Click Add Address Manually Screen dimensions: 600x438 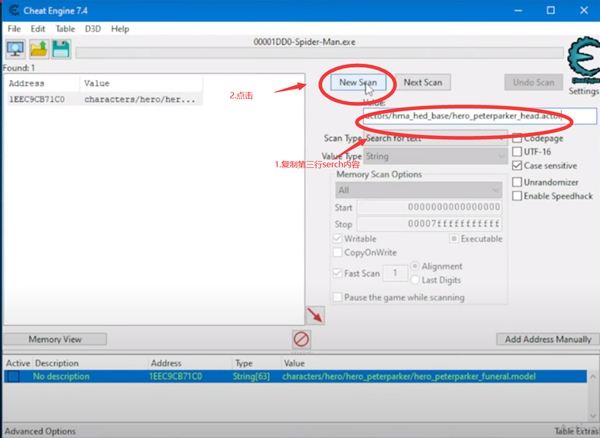pos(548,339)
